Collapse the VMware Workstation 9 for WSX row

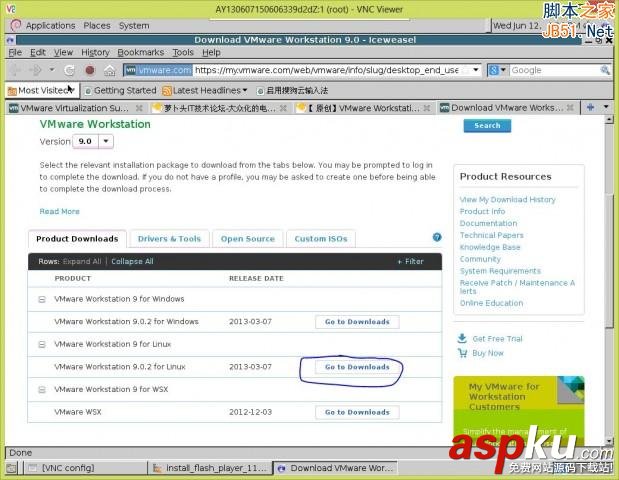(42, 390)
